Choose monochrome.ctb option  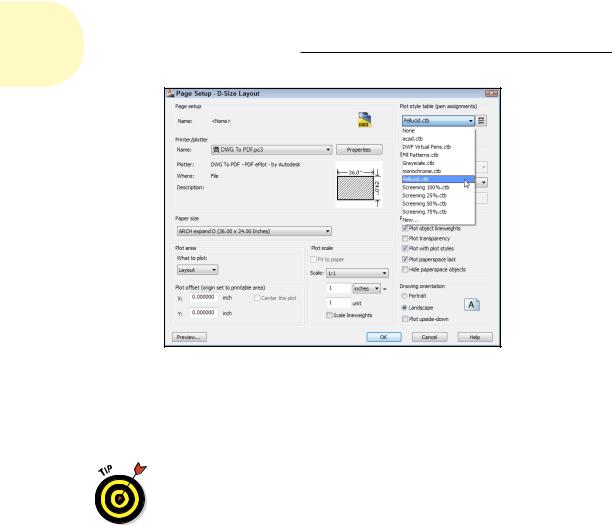(438, 171)
